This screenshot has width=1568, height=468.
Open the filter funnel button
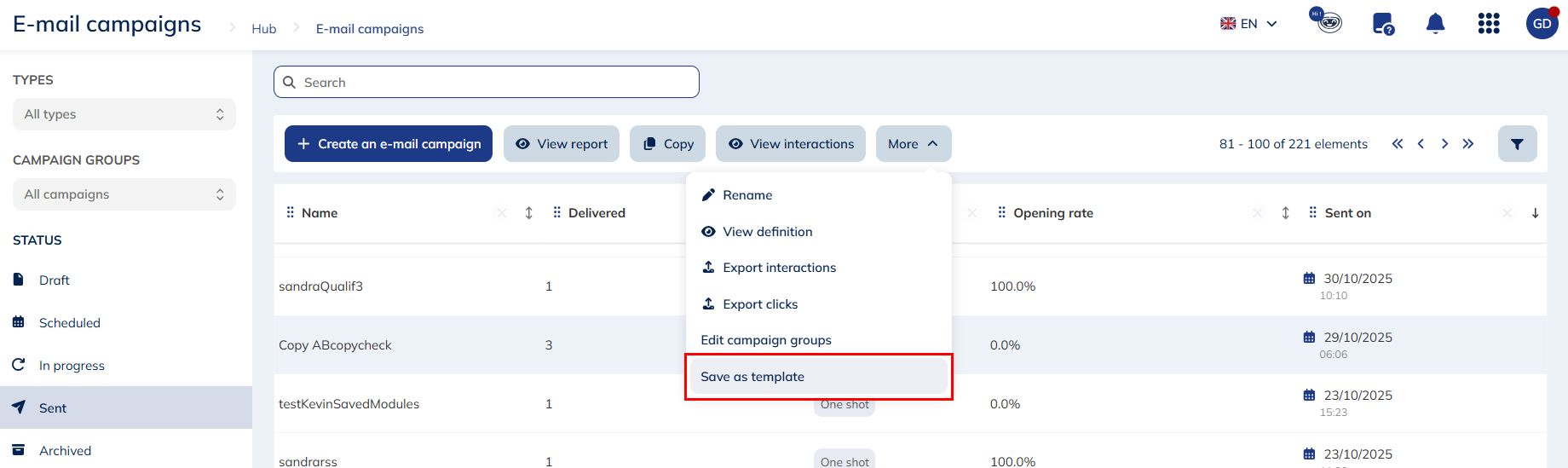[1517, 144]
